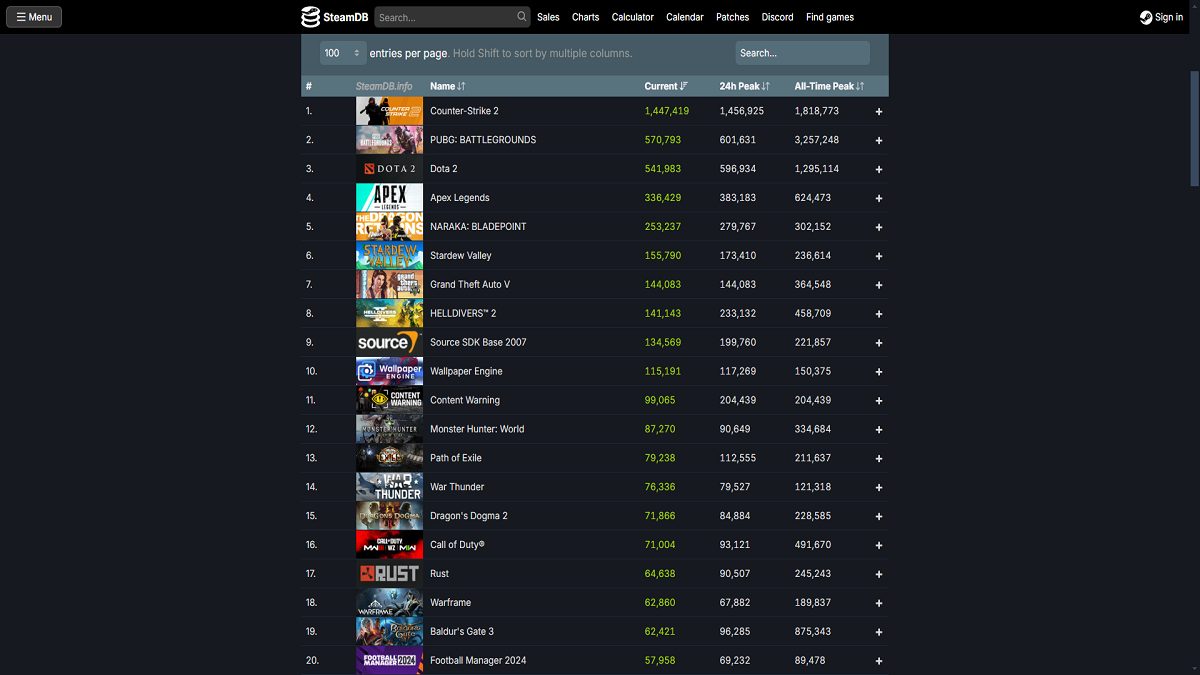The image size is (1200, 675).
Task: Open the Sales menu item
Action: pos(548,17)
